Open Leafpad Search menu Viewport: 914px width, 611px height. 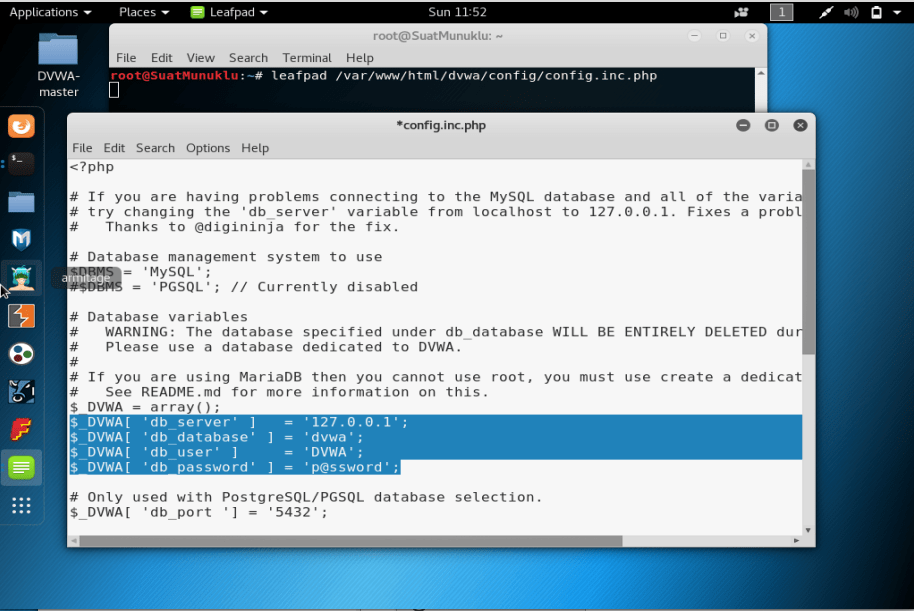(155, 148)
